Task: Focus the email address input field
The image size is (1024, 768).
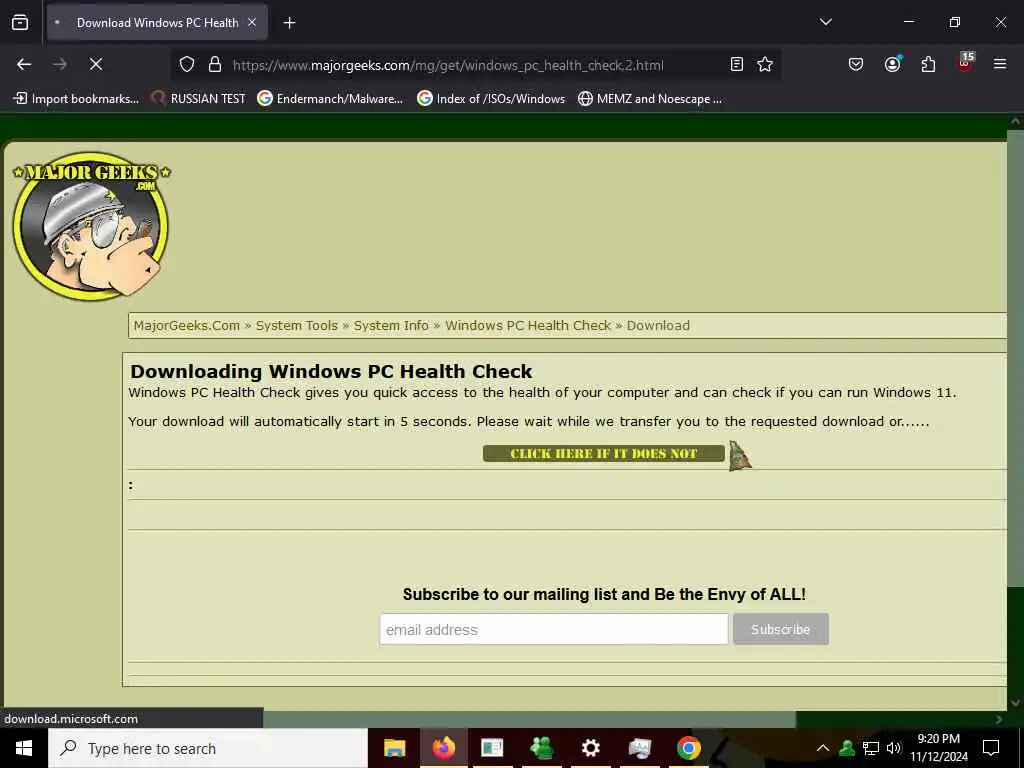Action: (554, 629)
